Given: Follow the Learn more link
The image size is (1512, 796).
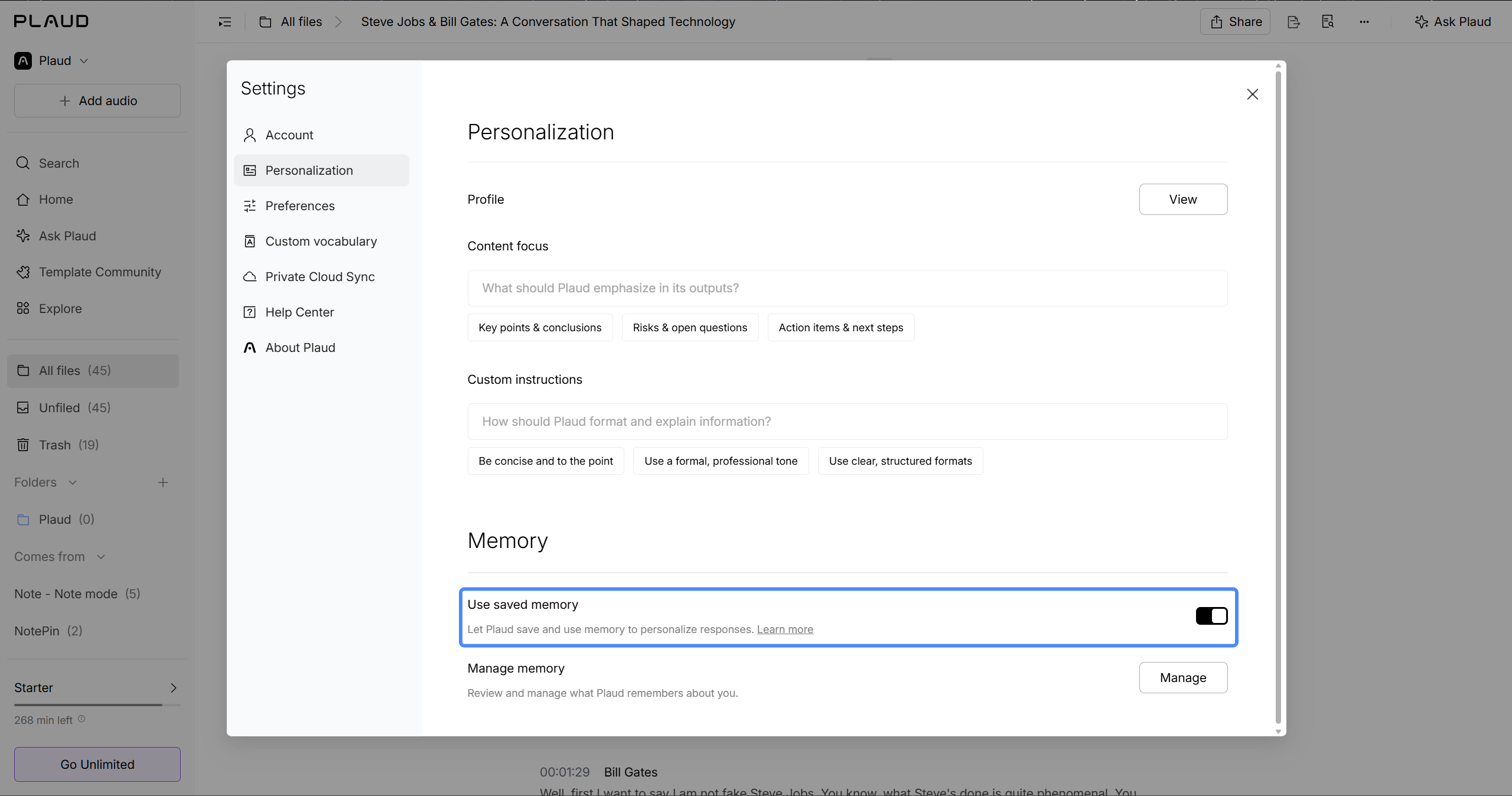Looking at the screenshot, I should [x=785, y=629].
